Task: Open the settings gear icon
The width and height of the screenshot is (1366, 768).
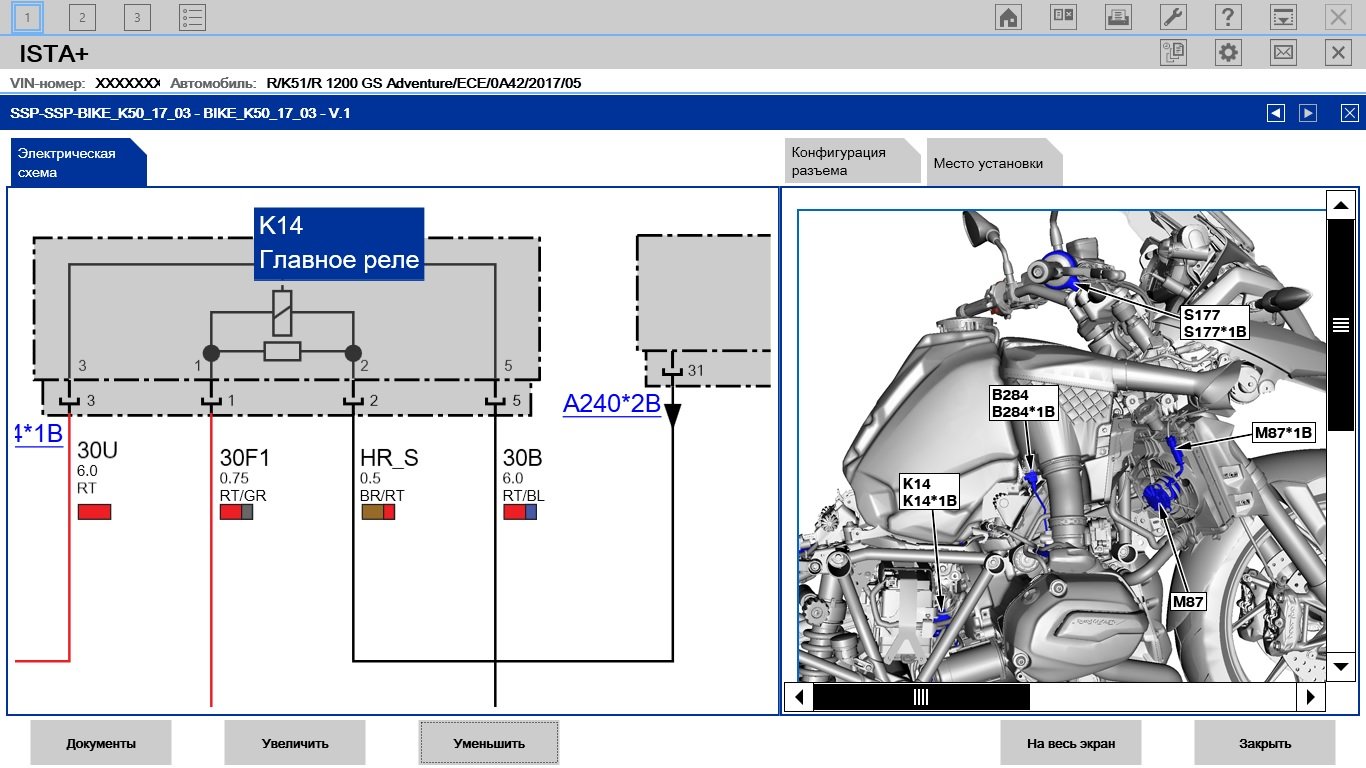Action: (x=1228, y=53)
